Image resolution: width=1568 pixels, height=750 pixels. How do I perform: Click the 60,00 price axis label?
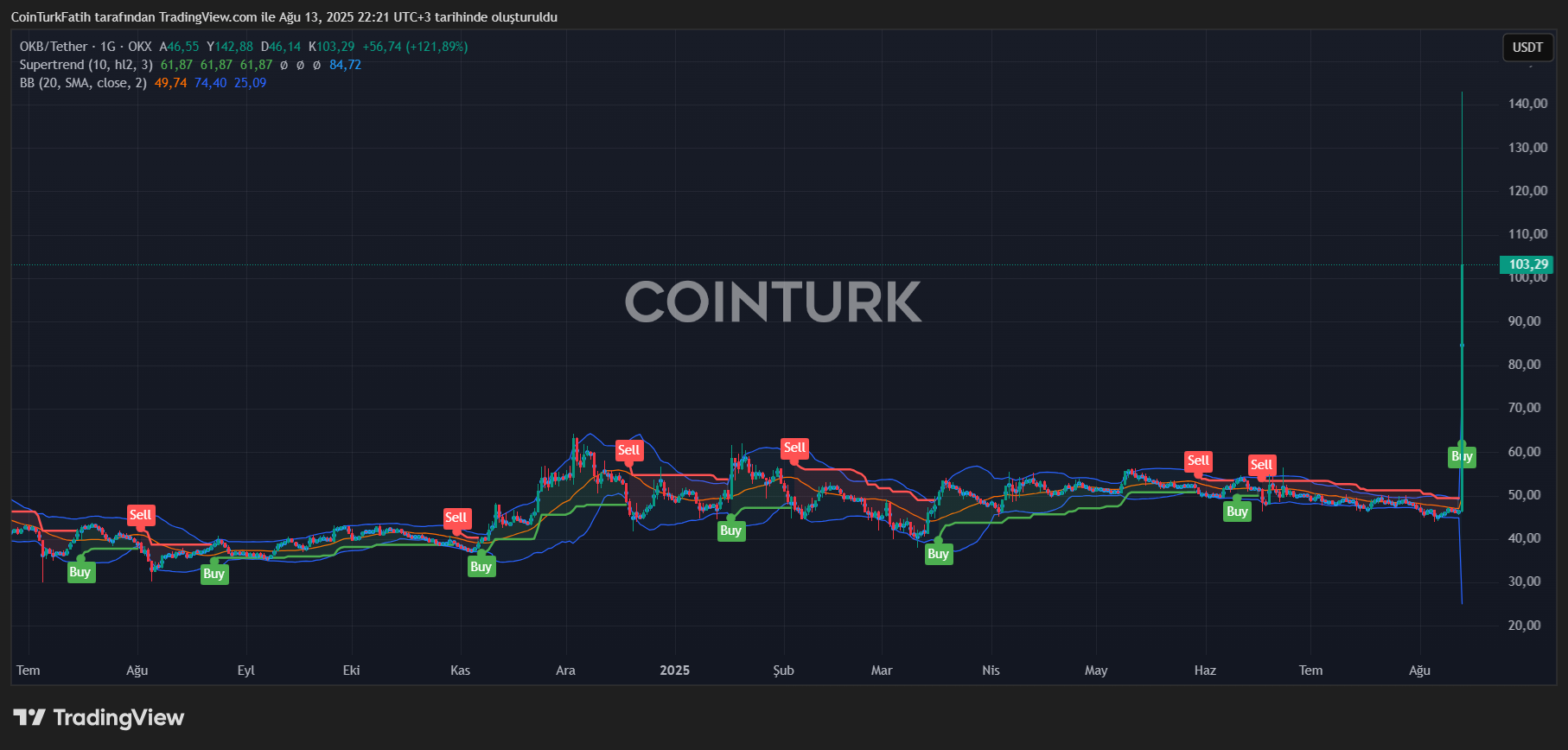click(x=1524, y=452)
